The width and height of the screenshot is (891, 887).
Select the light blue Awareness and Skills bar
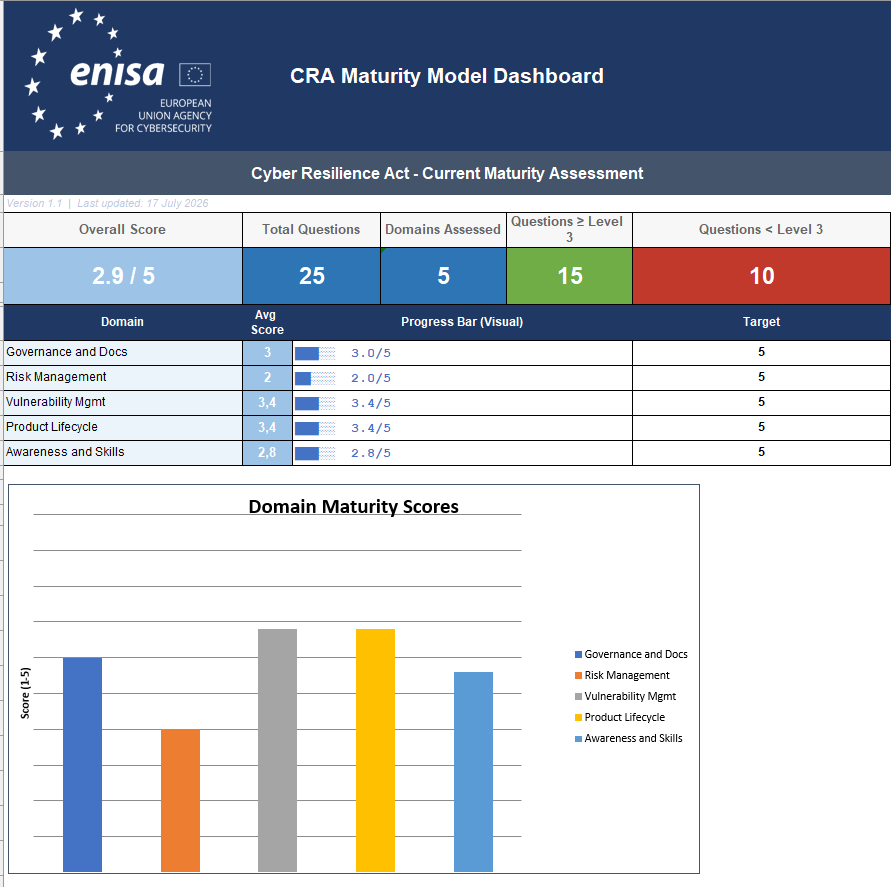[473, 772]
